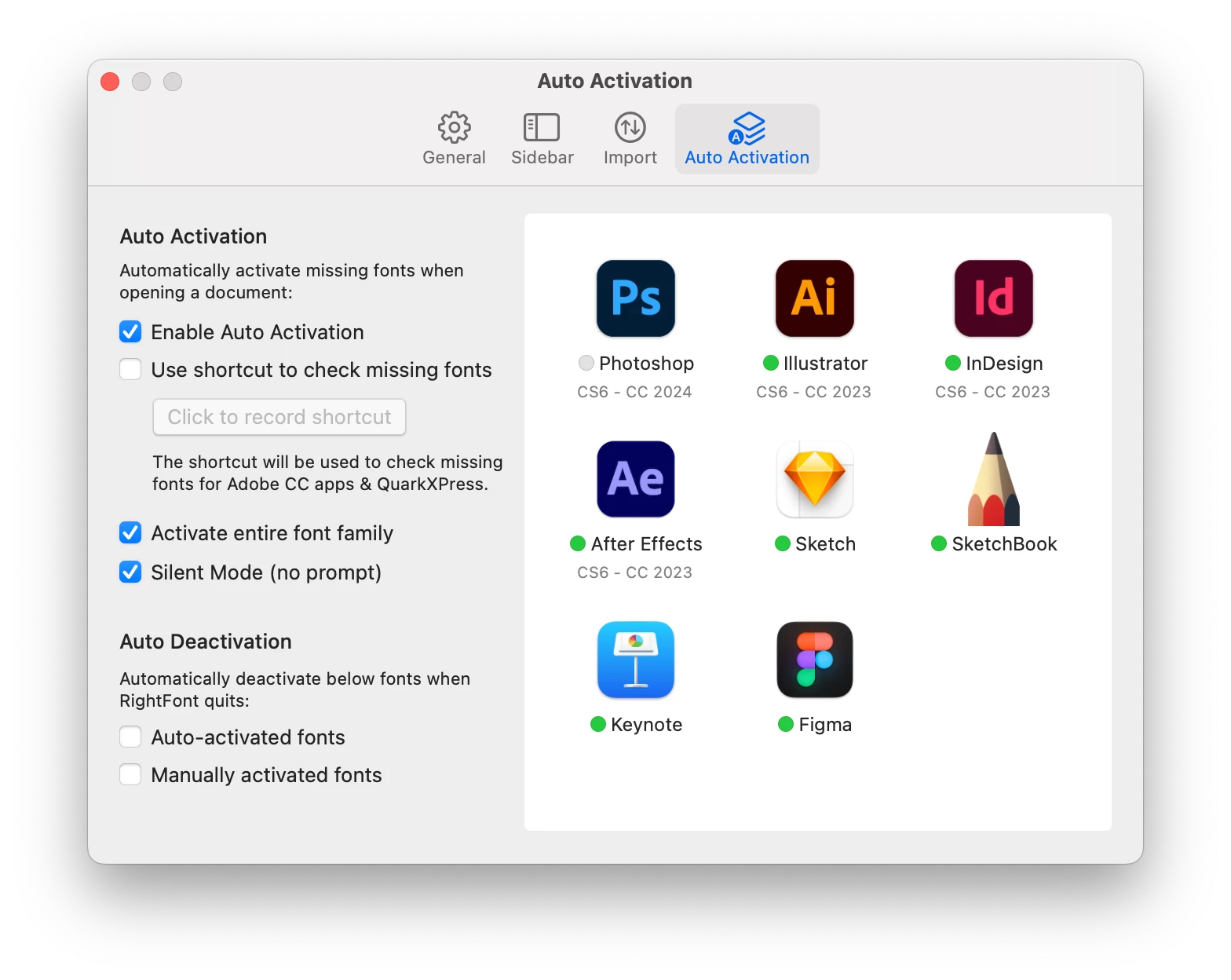The image size is (1231, 980).
Task: Click the Illustrator app icon
Action: pyautogui.click(x=815, y=298)
